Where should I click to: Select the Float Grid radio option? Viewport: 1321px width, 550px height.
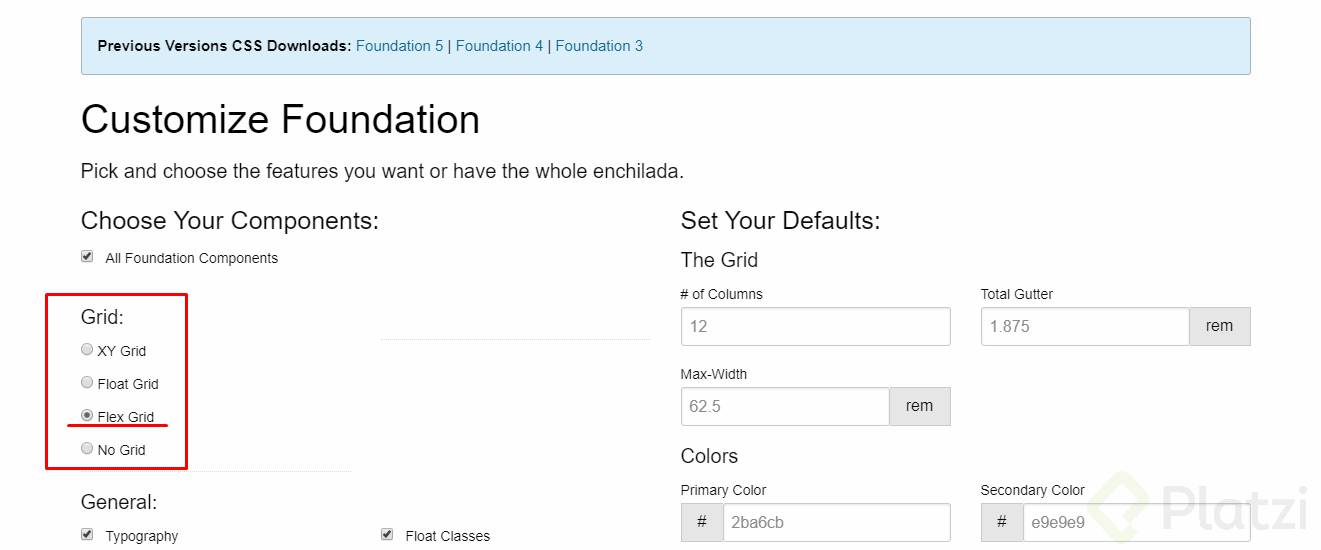tap(87, 383)
